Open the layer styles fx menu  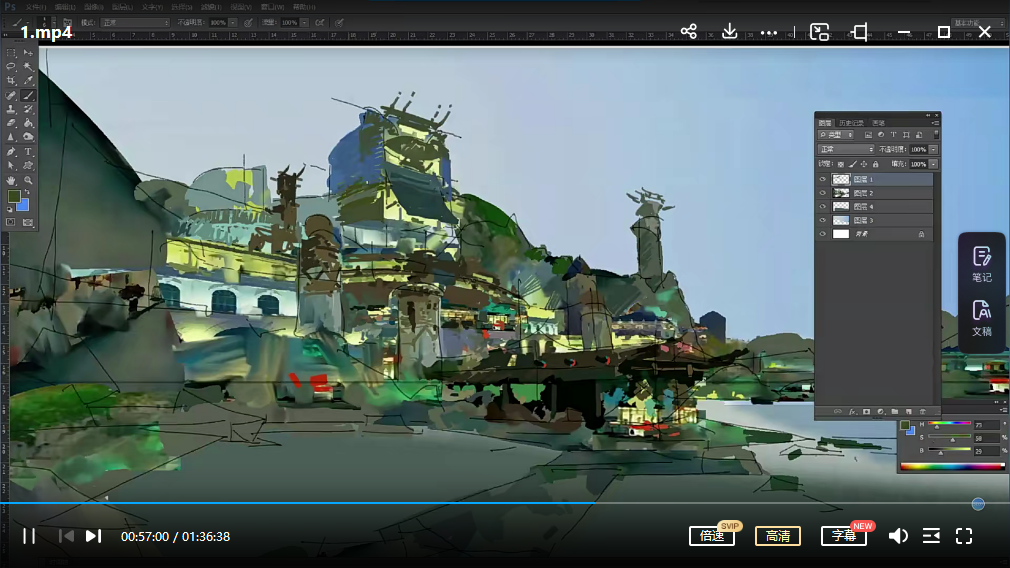(852, 412)
